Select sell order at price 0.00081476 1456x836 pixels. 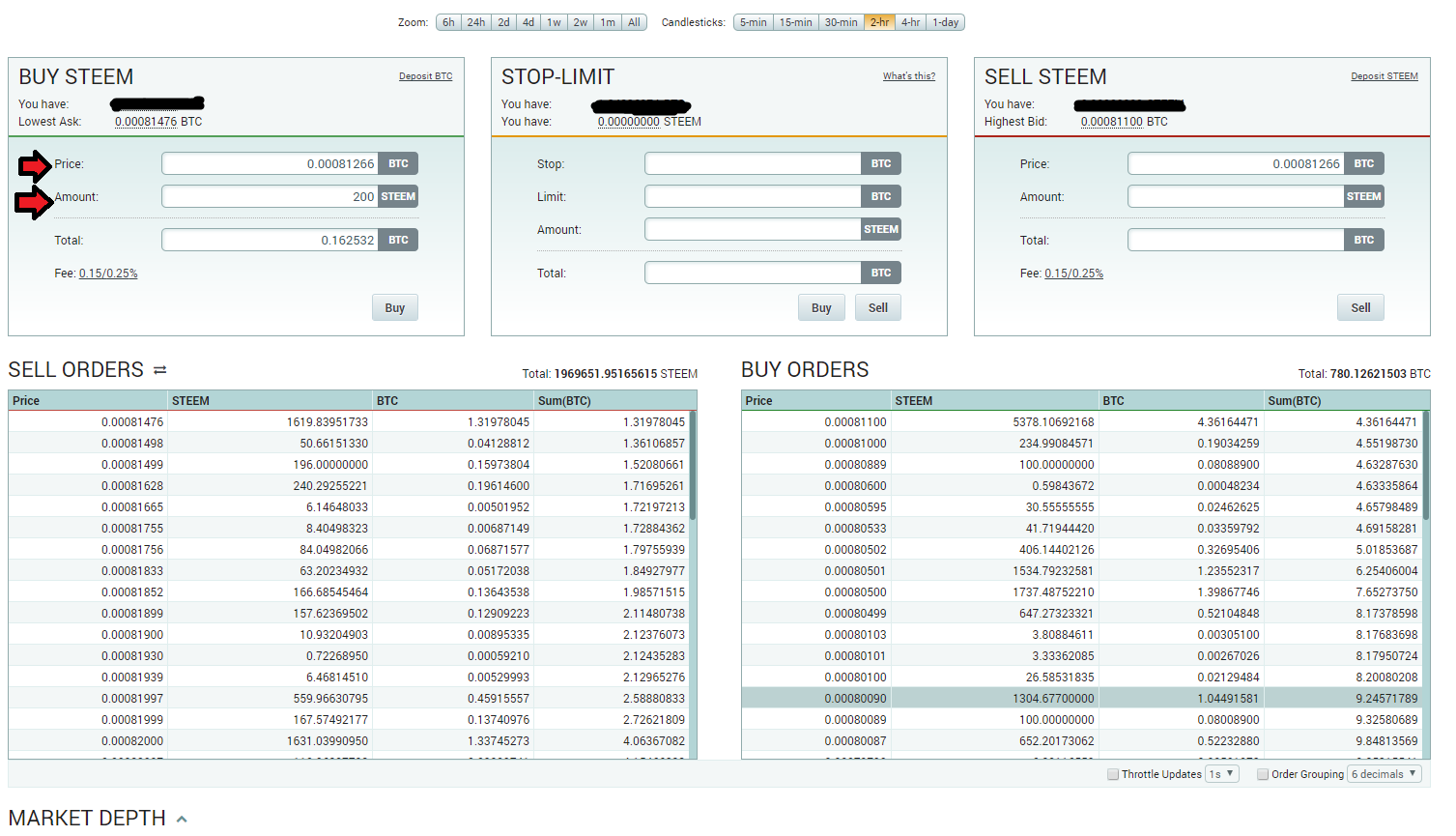[x=350, y=422]
